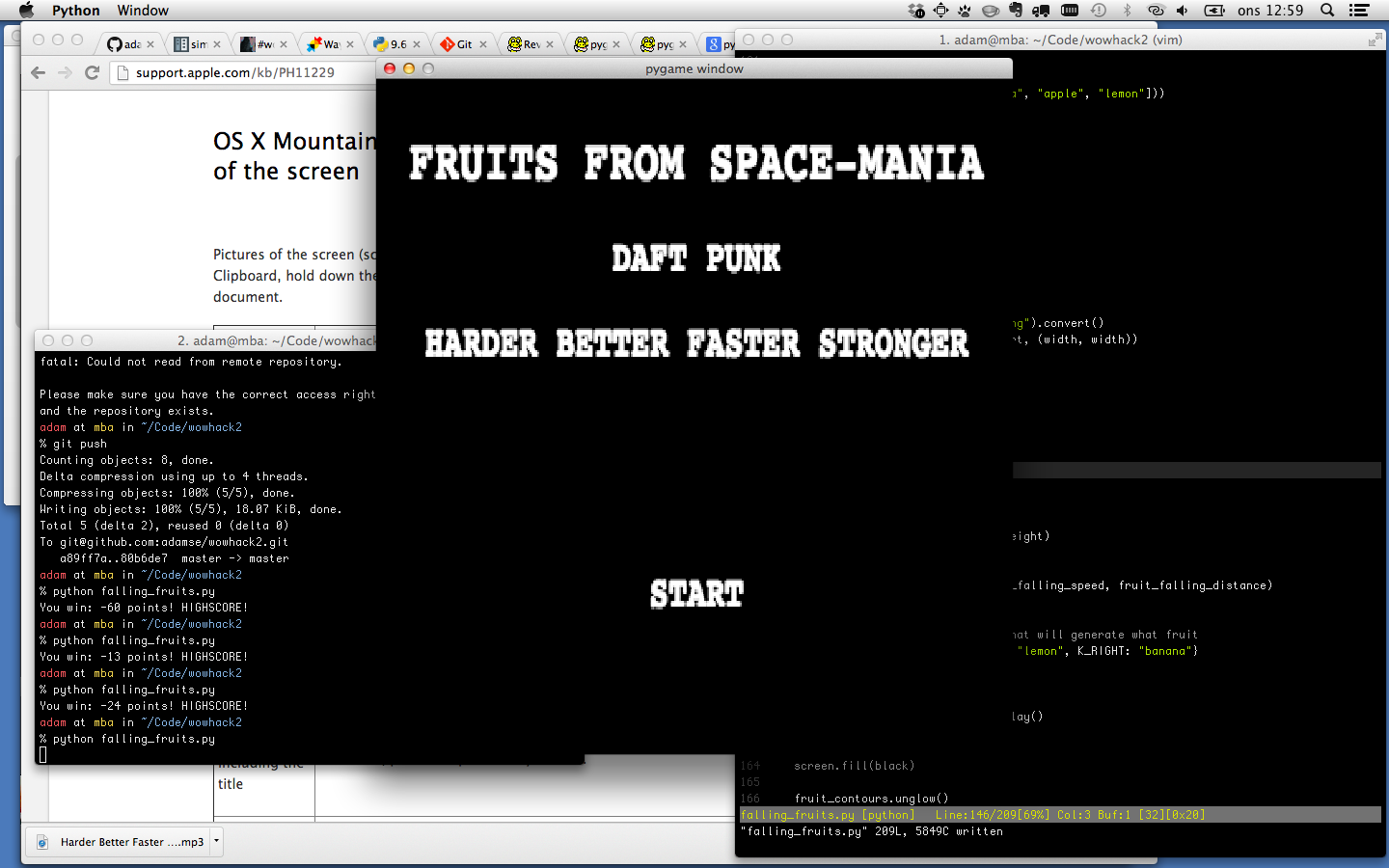Click 'You win: -60 points! HIGHSCORE!' line

[144, 608]
